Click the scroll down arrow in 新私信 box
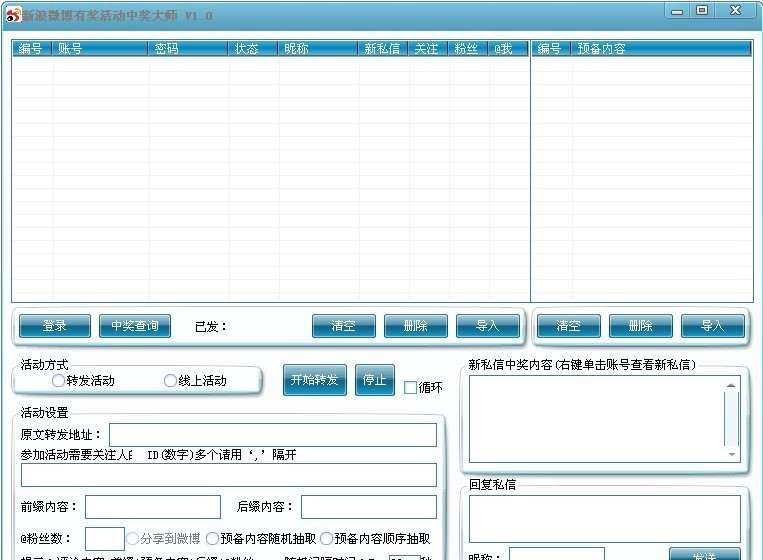The image size is (763, 560). click(x=731, y=454)
